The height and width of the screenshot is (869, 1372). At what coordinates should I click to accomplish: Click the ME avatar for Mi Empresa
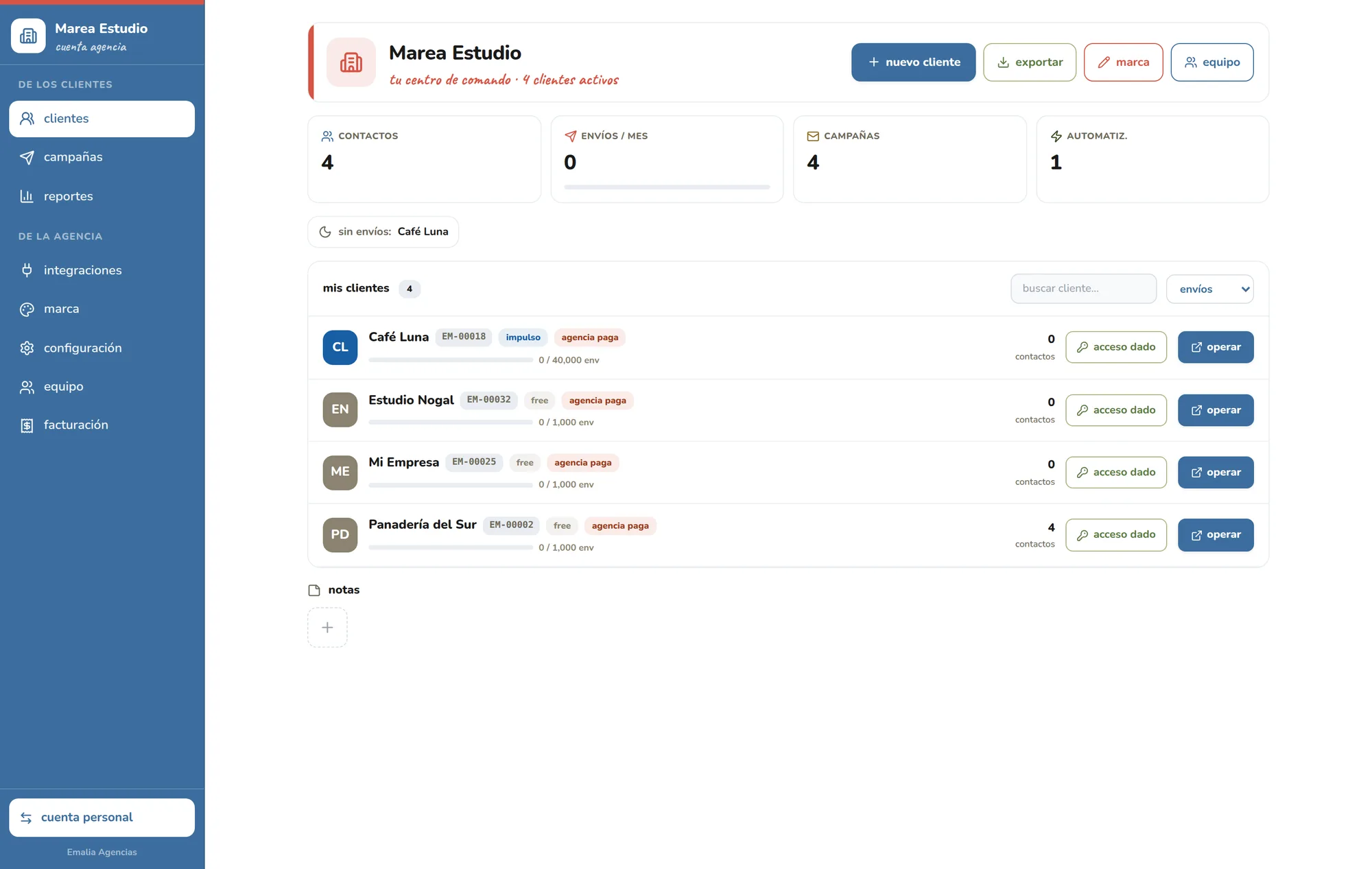[x=340, y=473]
